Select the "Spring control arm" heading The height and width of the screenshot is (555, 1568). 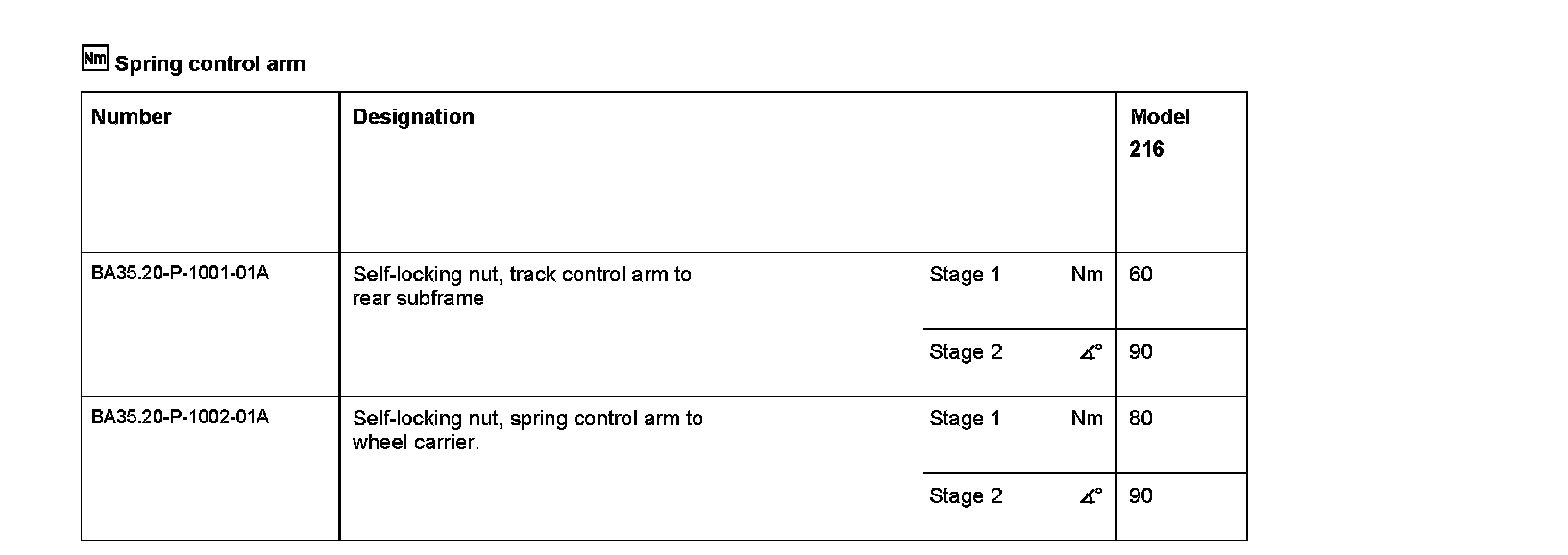[x=209, y=64]
